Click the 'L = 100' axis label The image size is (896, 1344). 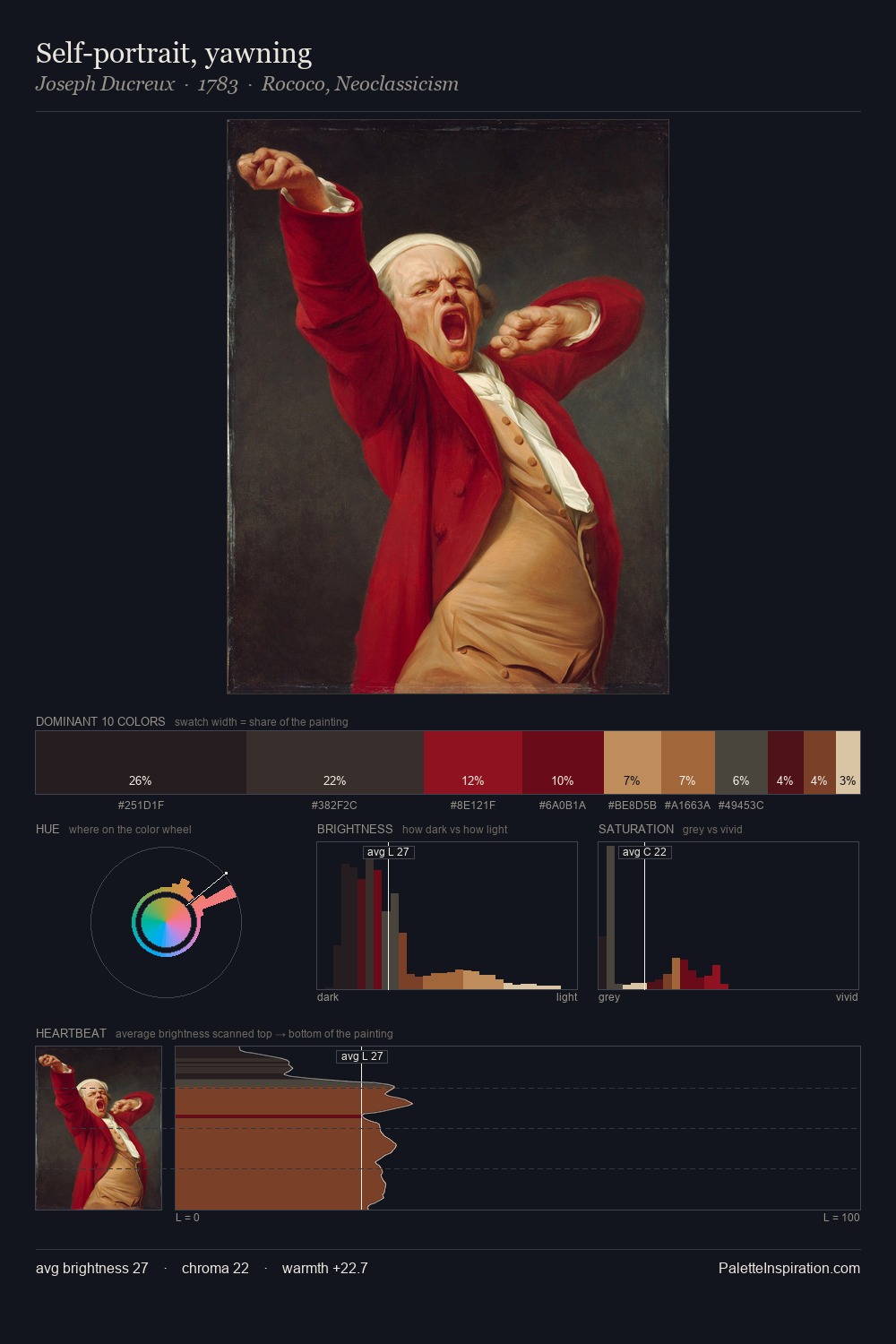tap(841, 1217)
